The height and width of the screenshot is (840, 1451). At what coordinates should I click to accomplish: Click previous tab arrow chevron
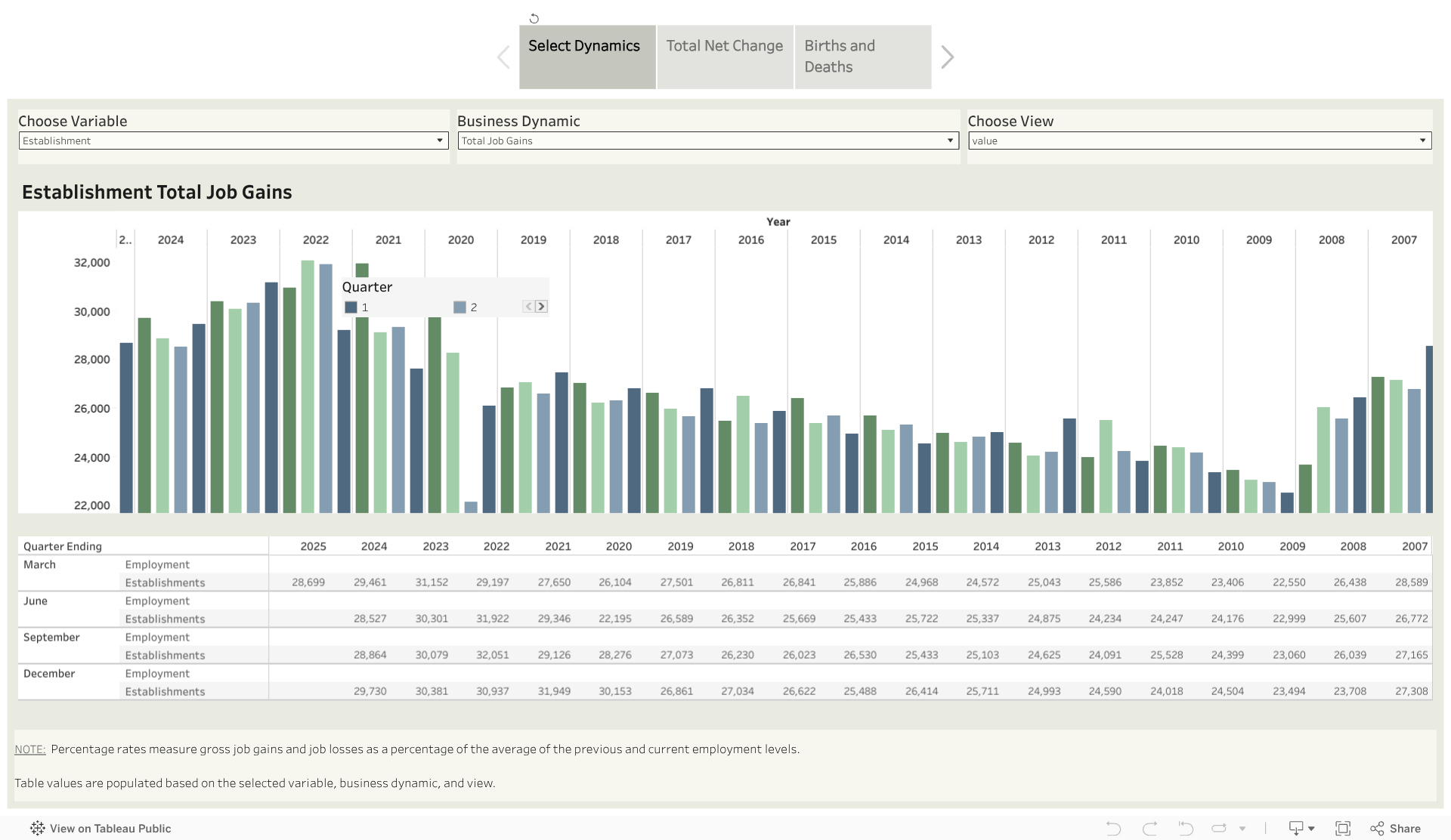click(x=503, y=57)
